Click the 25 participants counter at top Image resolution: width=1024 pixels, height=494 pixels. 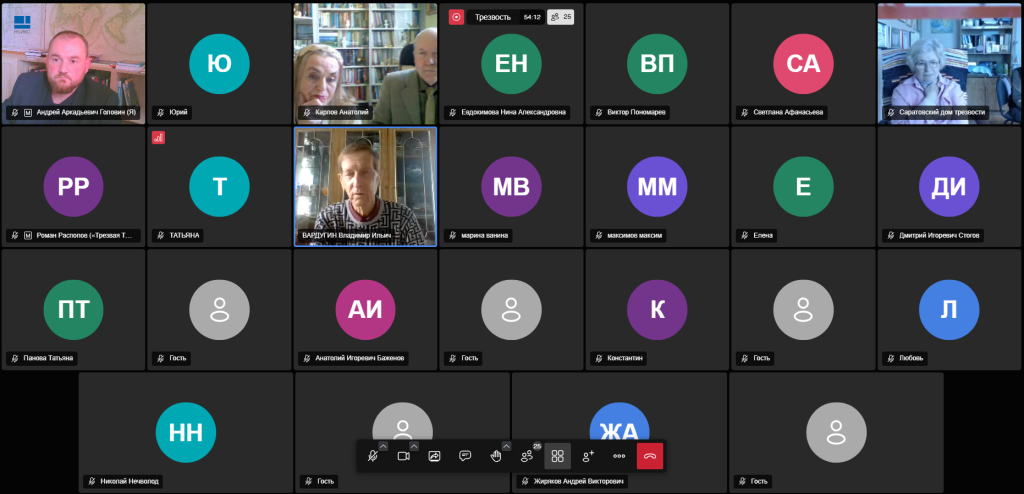click(x=562, y=17)
